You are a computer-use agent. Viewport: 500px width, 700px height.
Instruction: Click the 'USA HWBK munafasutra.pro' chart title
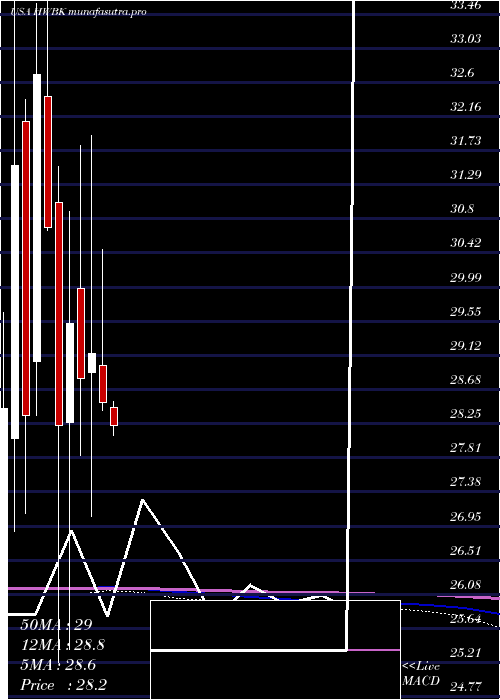pos(79,12)
